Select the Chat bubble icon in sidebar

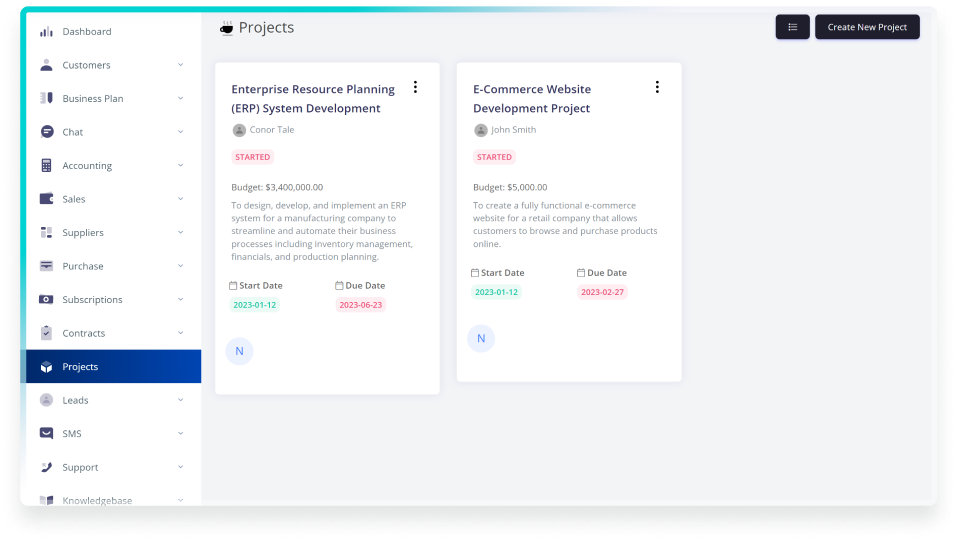46,132
